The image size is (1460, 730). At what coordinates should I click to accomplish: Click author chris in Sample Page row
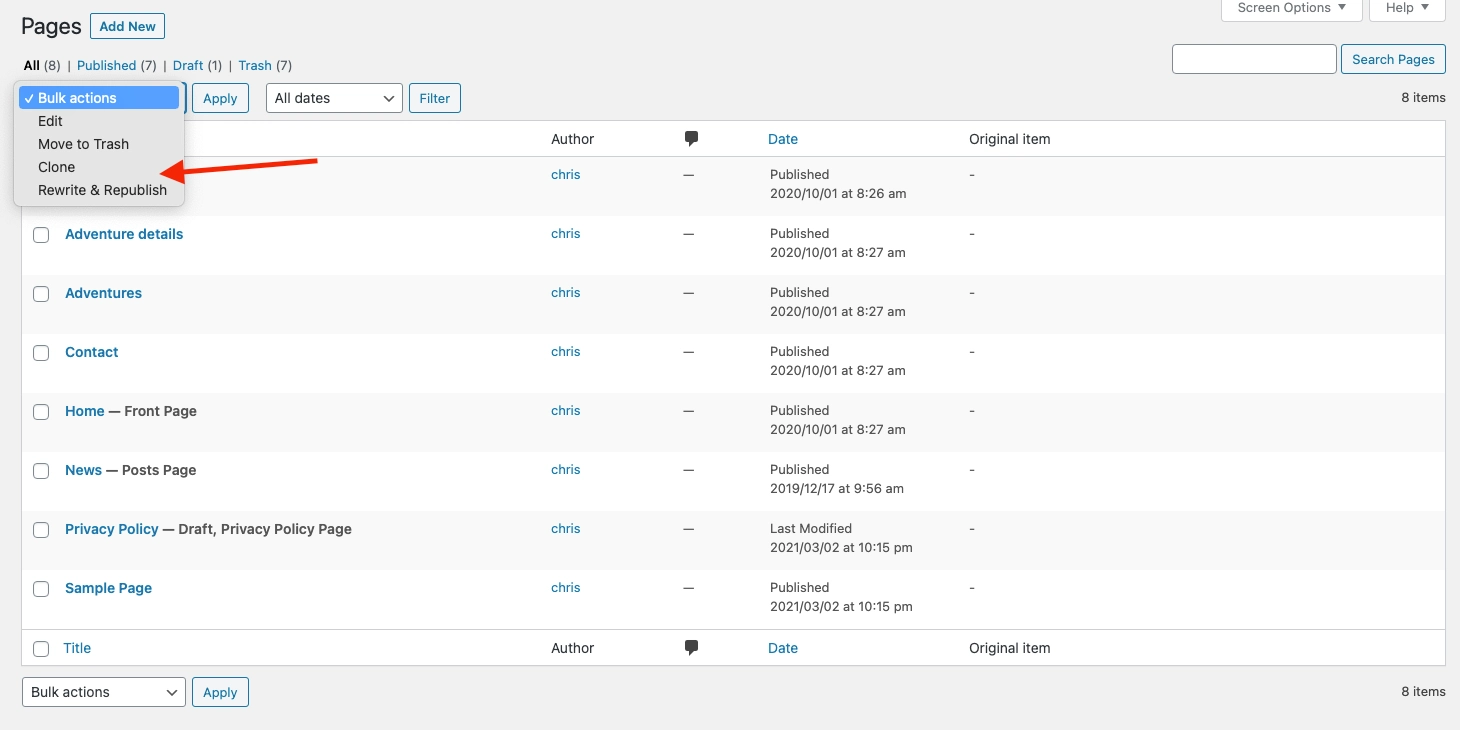565,587
